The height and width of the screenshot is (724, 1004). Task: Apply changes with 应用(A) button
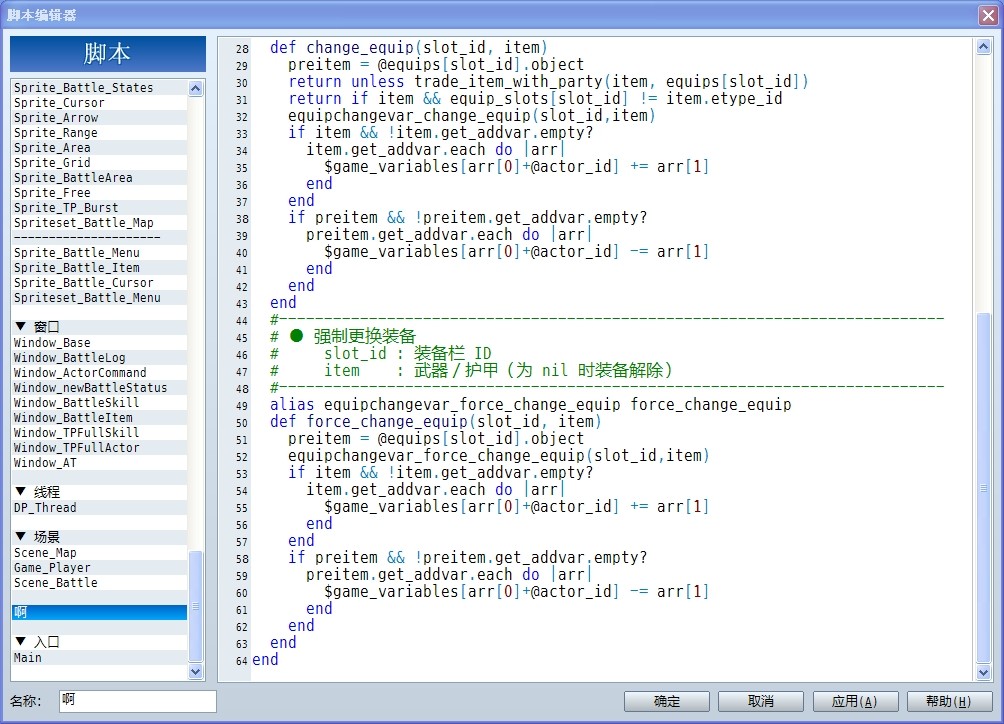point(855,701)
